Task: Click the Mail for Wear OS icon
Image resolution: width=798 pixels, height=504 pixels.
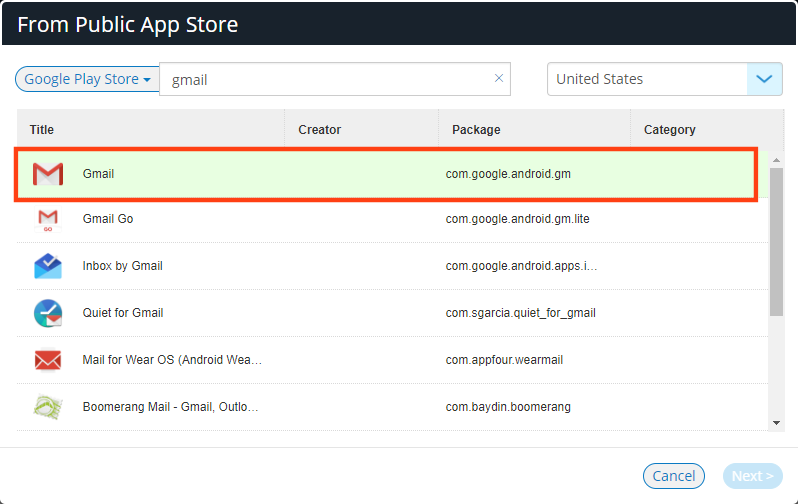Action: tap(48, 360)
